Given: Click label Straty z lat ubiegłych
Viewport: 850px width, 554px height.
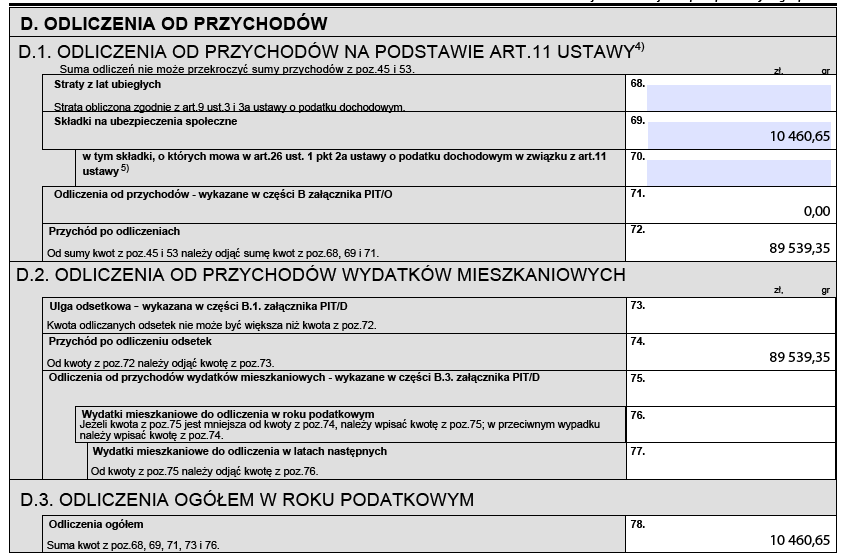Looking at the screenshot, I should pyautogui.click(x=107, y=85).
